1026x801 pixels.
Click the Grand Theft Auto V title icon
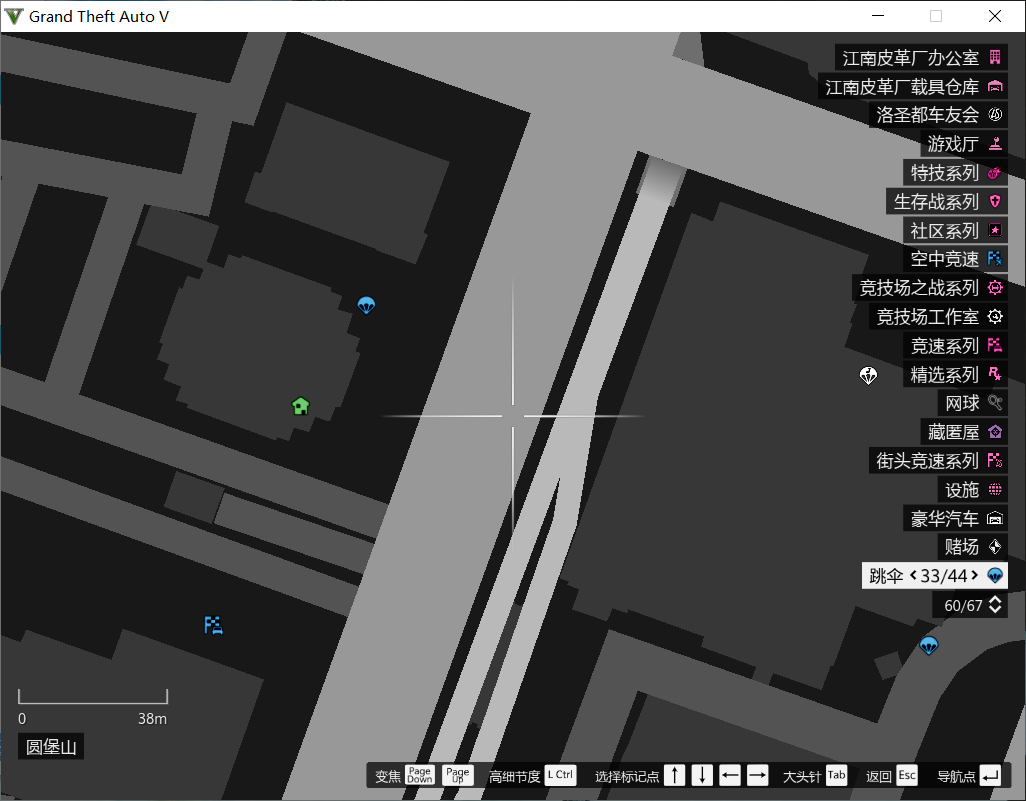[14, 16]
